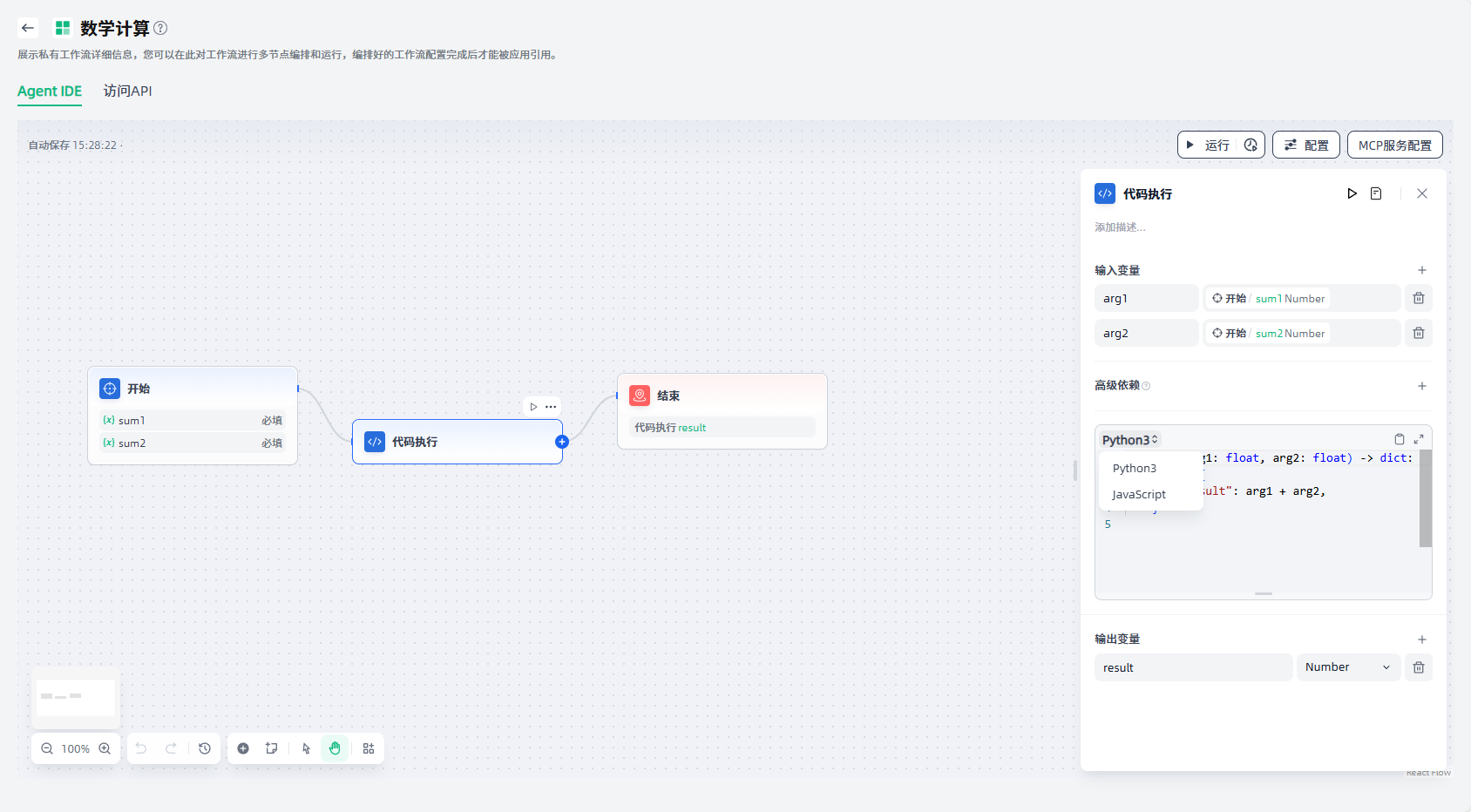Choose JavaScript from the language list

pos(1138,494)
